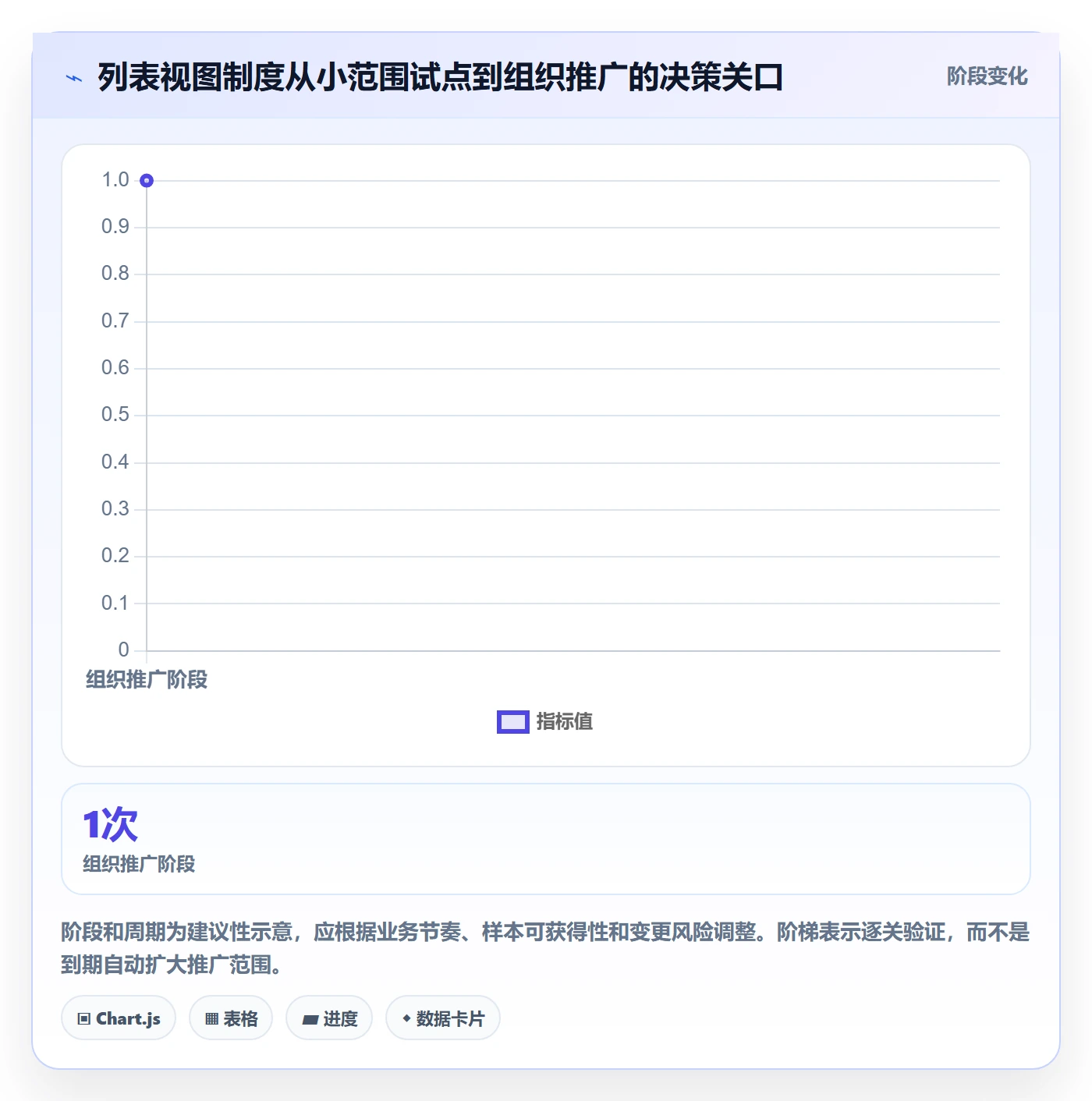Toggle the 指标值 legend color swatch
The image size is (1092, 1101).
[513, 722]
